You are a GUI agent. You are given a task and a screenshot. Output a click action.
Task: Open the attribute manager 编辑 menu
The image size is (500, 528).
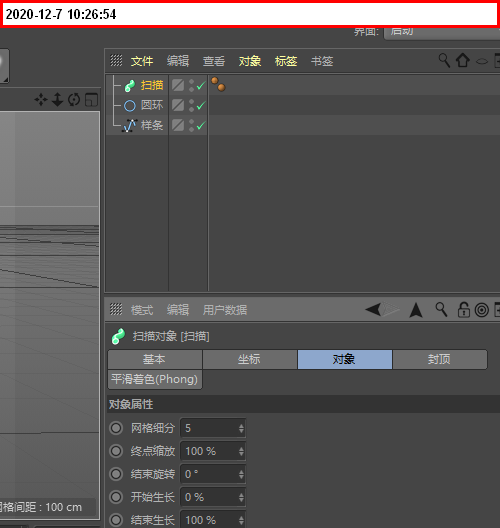coord(178,310)
